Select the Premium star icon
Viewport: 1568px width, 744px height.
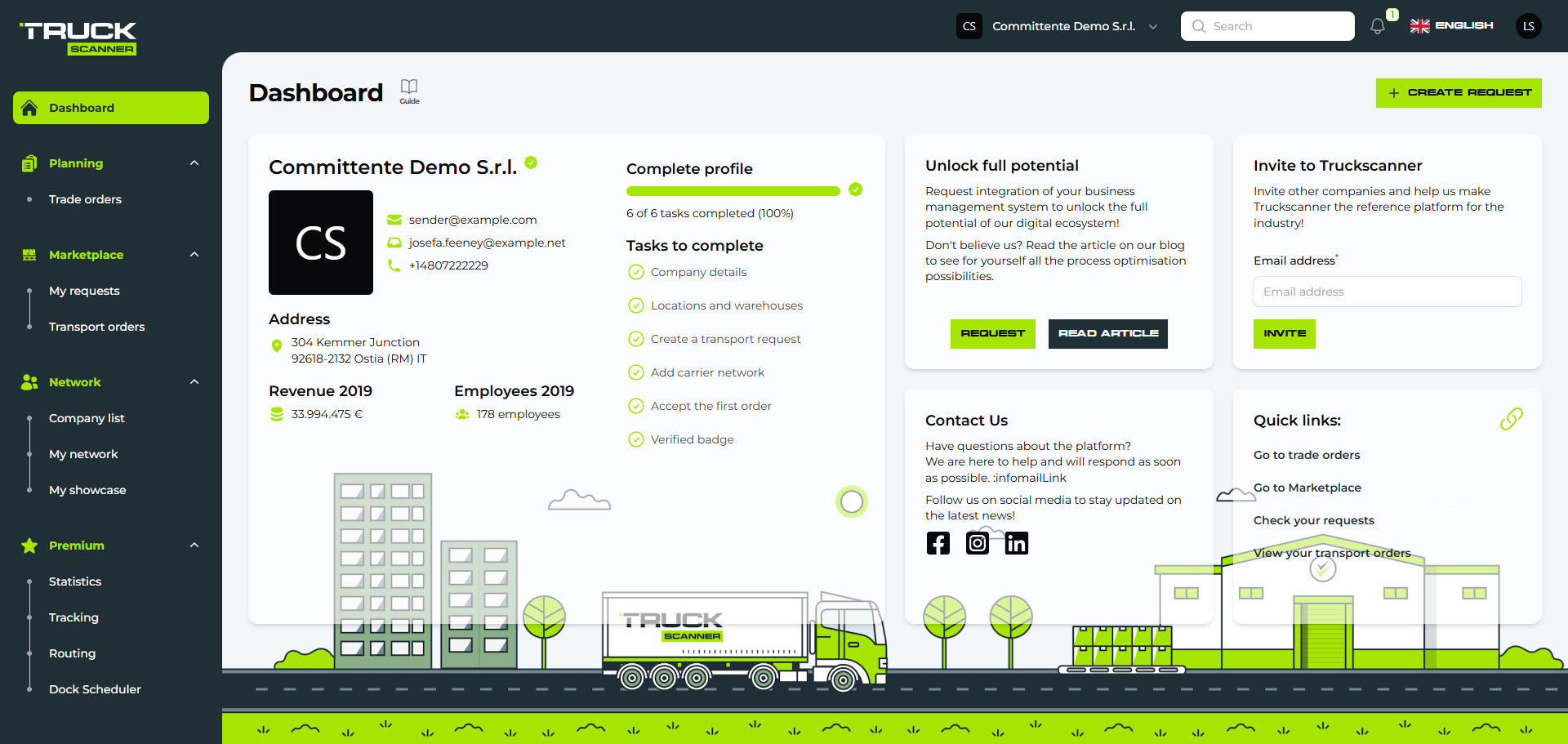tap(29, 546)
